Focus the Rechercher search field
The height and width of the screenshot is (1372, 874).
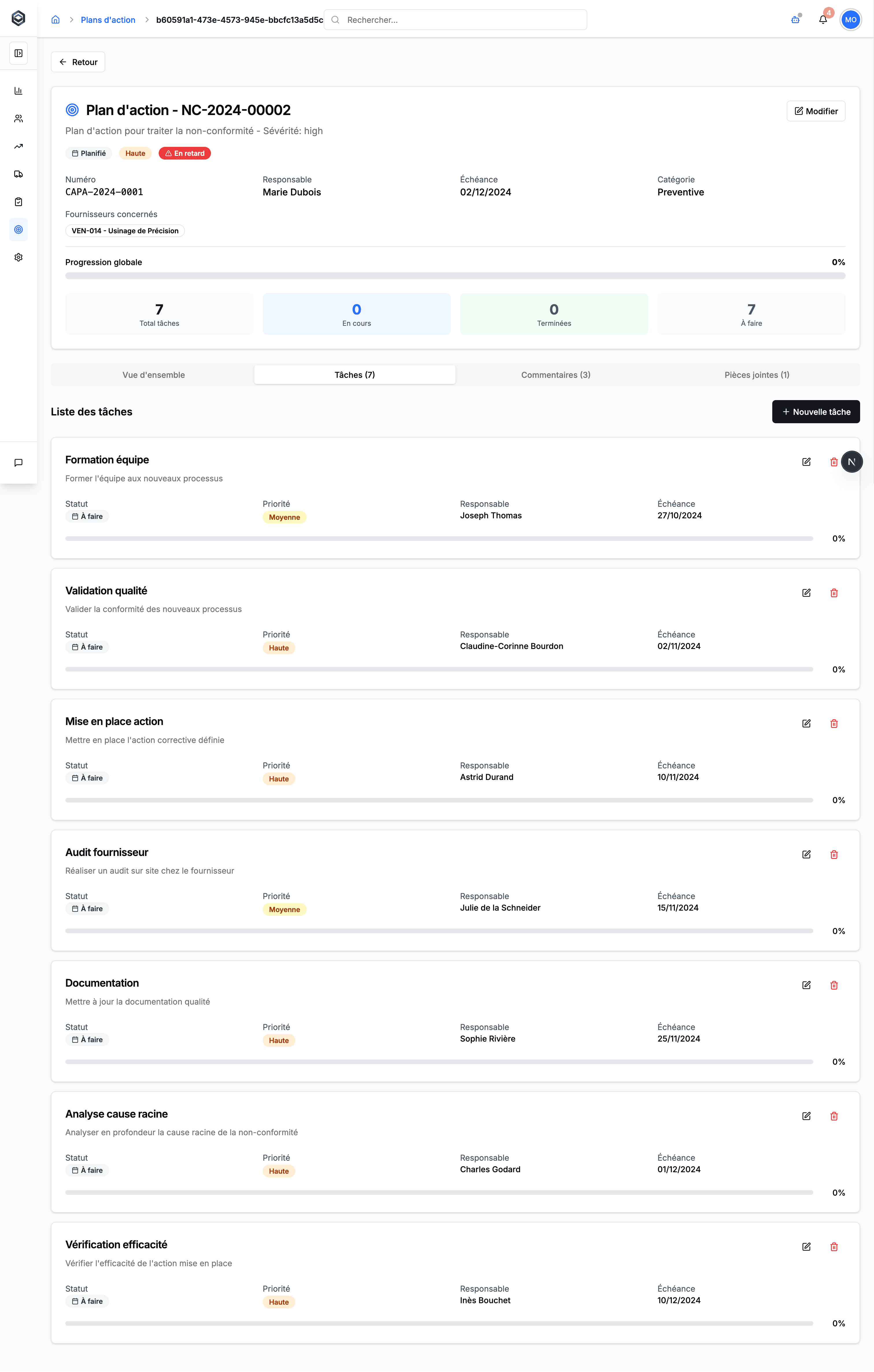(456, 20)
